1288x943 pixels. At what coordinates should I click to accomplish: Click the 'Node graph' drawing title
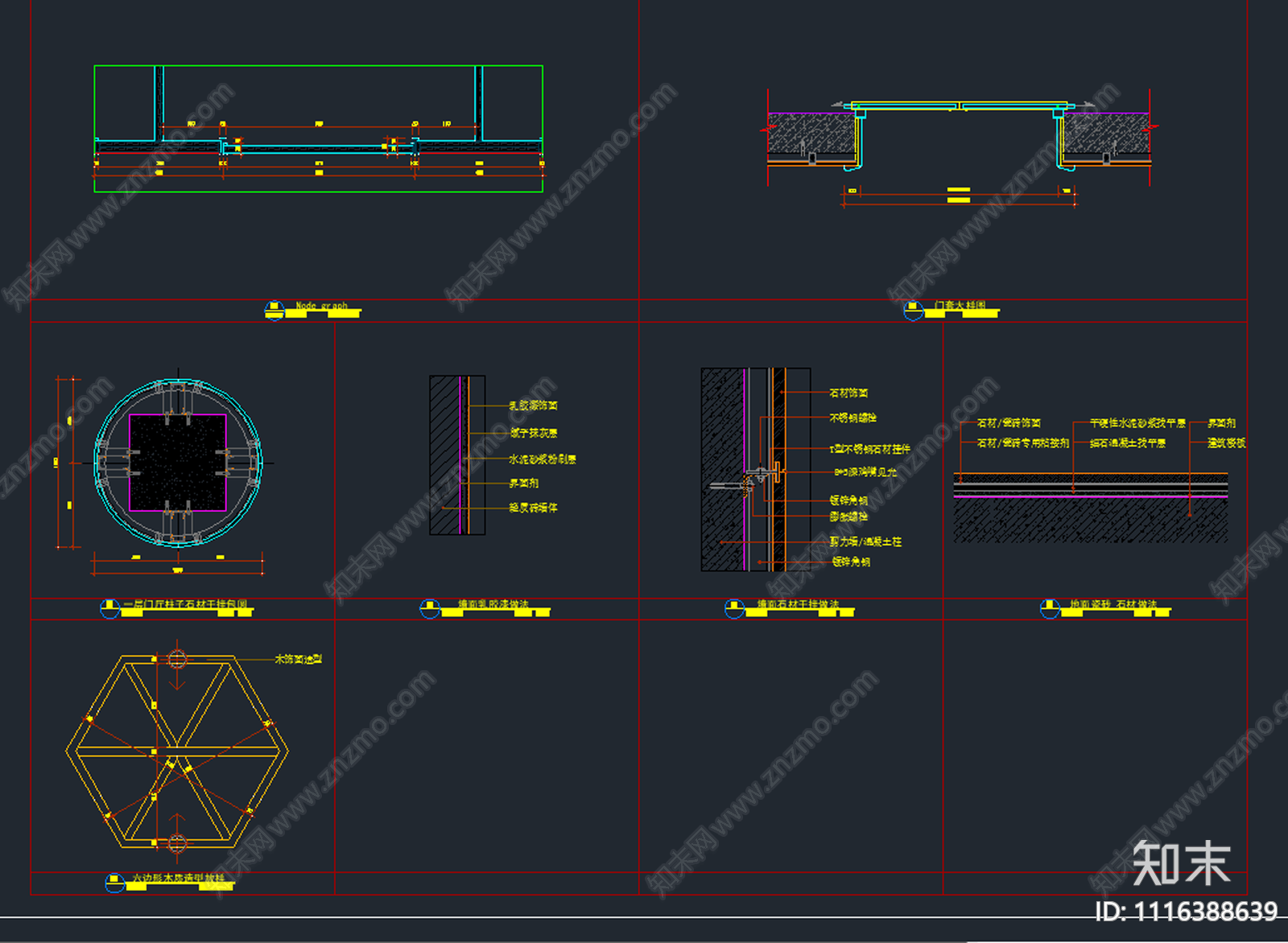click(x=321, y=306)
